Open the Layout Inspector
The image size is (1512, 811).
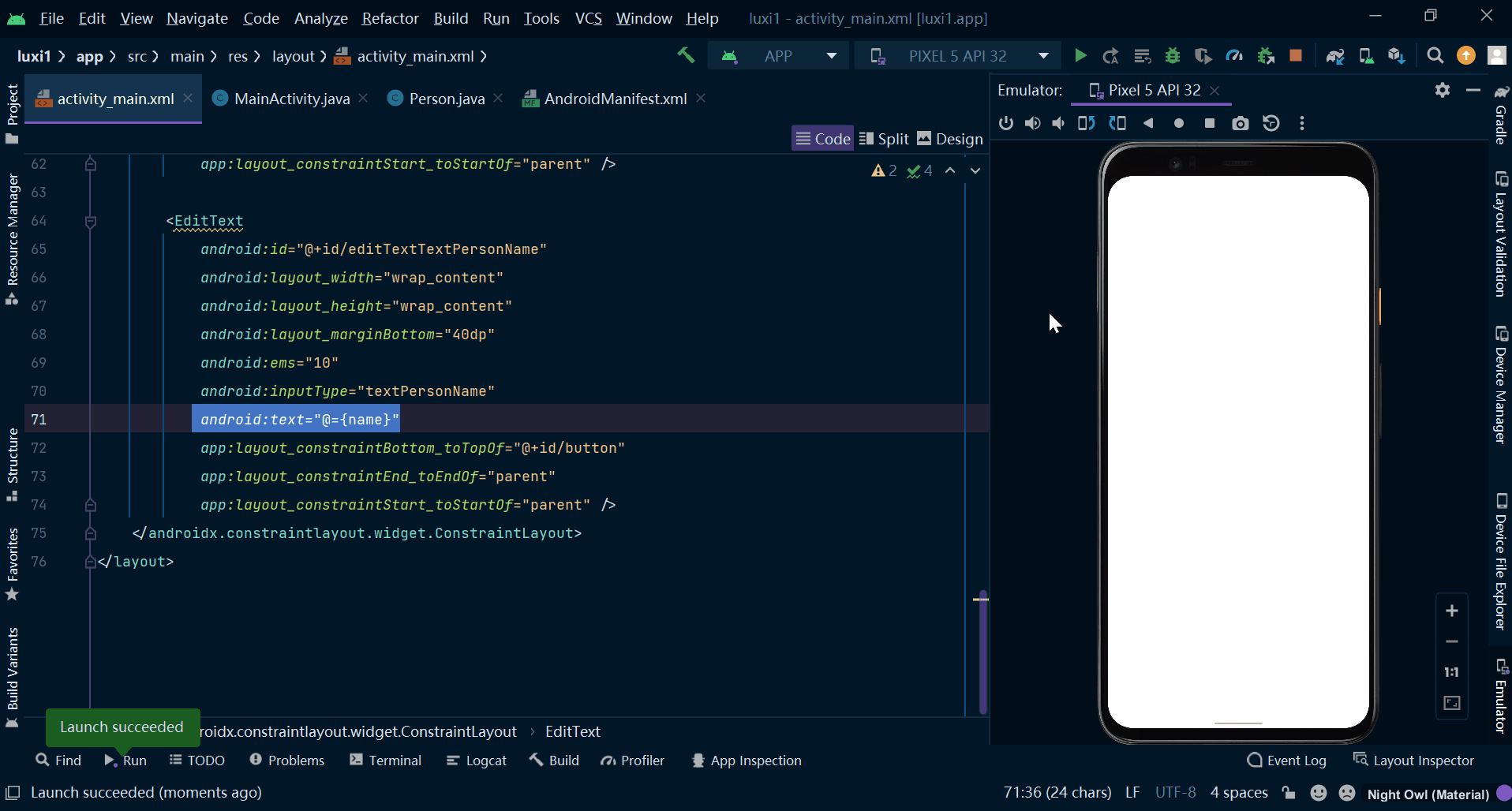(x=1414, y=761)
